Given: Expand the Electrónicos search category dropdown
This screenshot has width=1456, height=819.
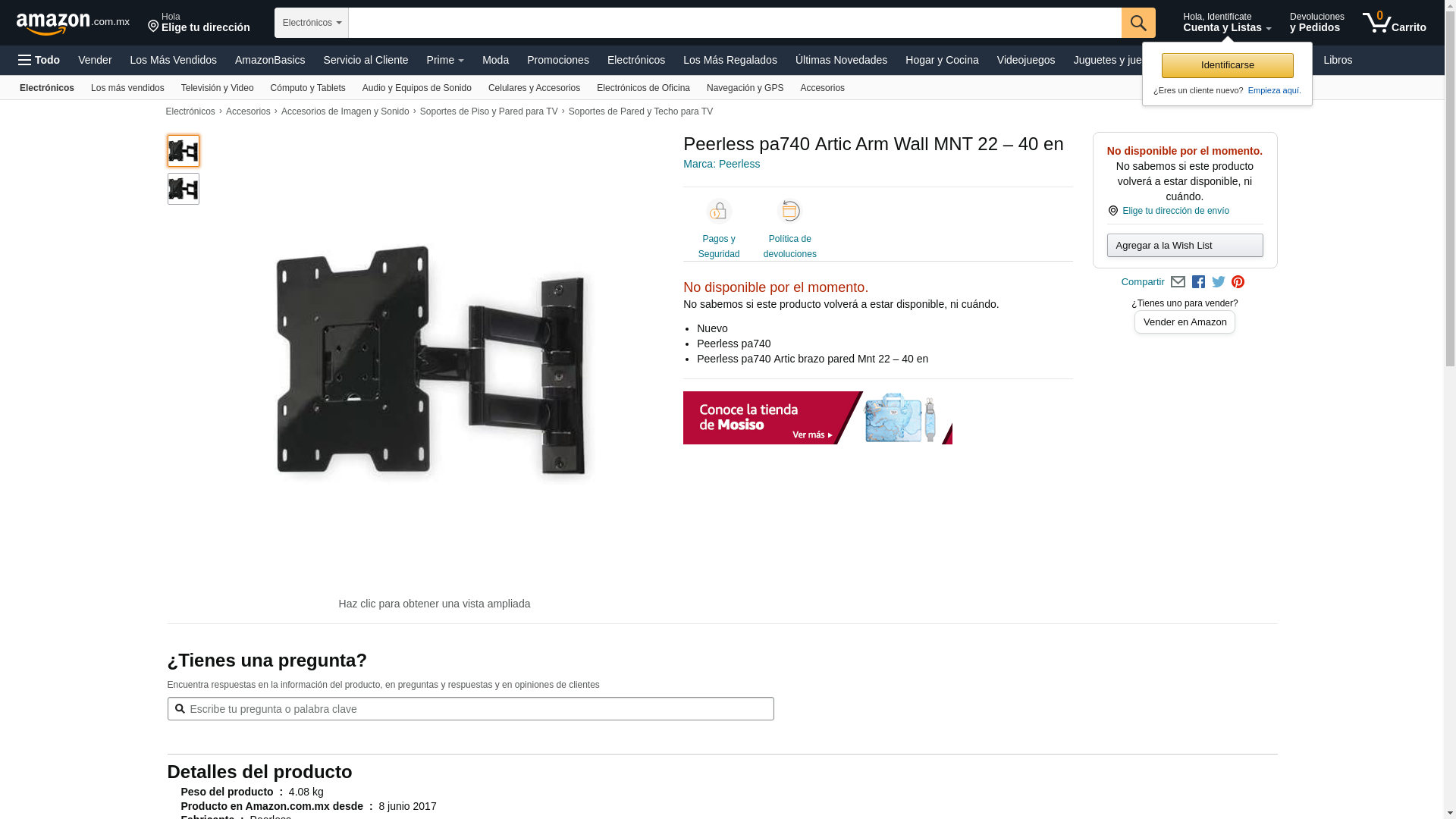Looking at the screenshot, I should 312,23.
